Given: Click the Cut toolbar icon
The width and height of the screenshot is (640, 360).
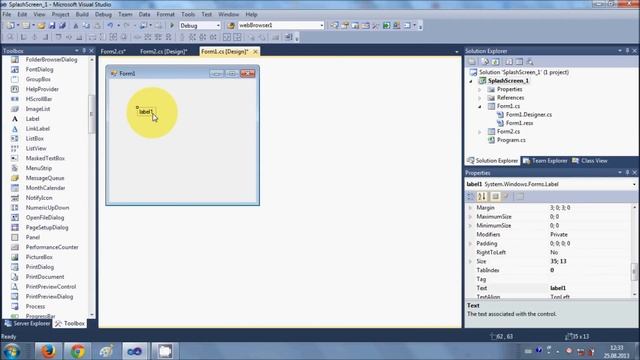Looking at the screenshot, I should pos(76,25).
